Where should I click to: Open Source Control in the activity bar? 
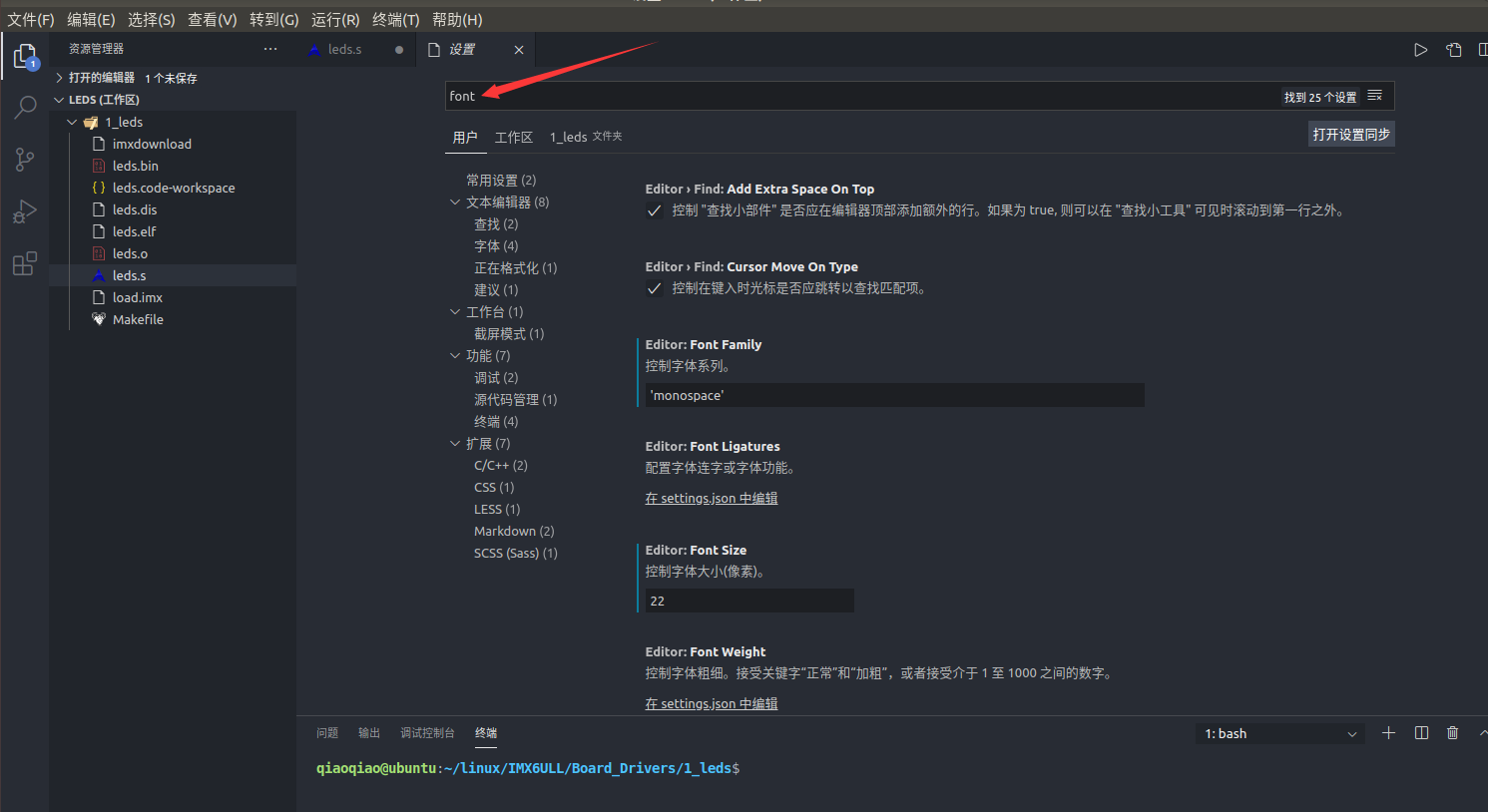(x=24, y=159)
